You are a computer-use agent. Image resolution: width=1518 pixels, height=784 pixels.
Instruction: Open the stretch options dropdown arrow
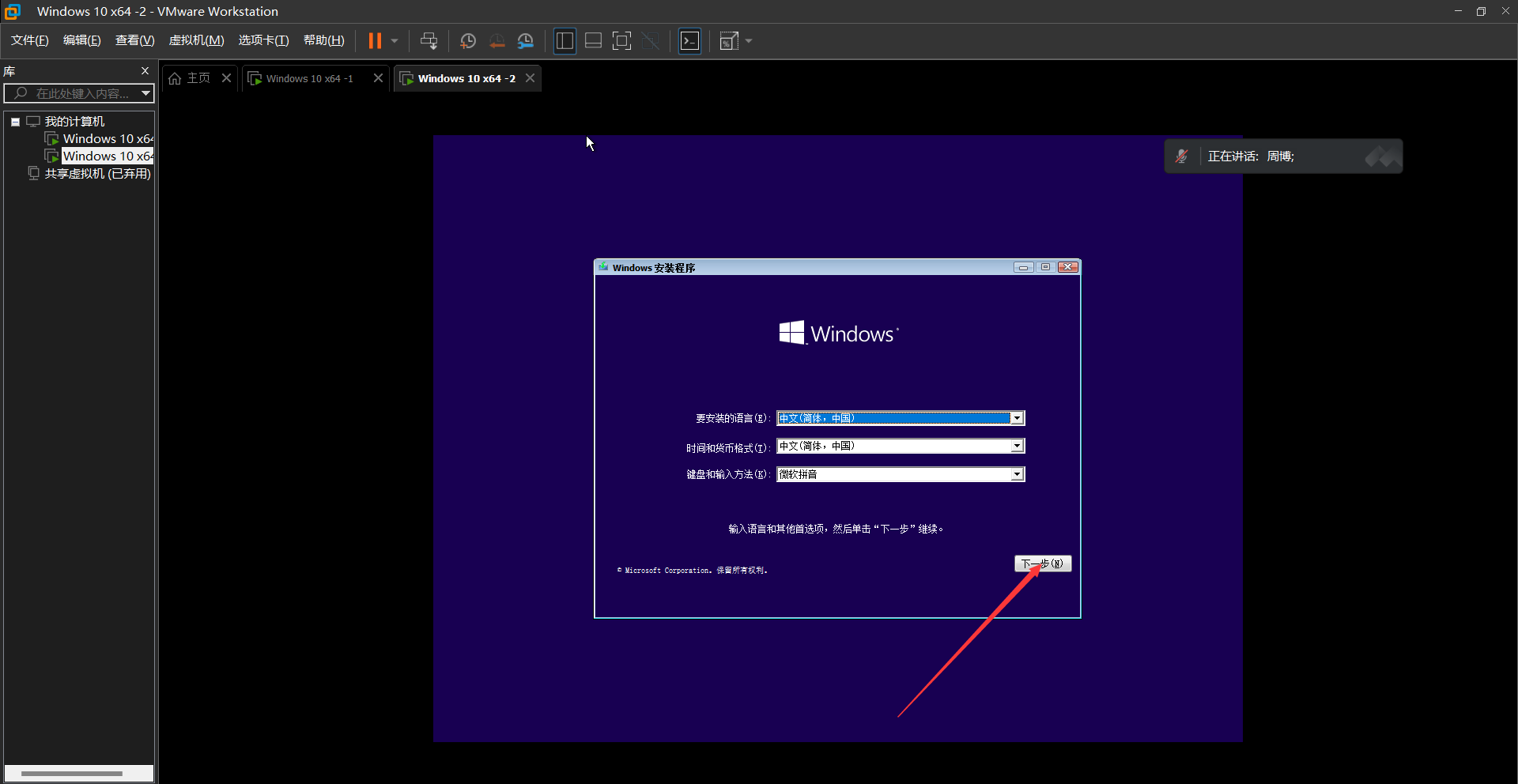click(749, 41)
